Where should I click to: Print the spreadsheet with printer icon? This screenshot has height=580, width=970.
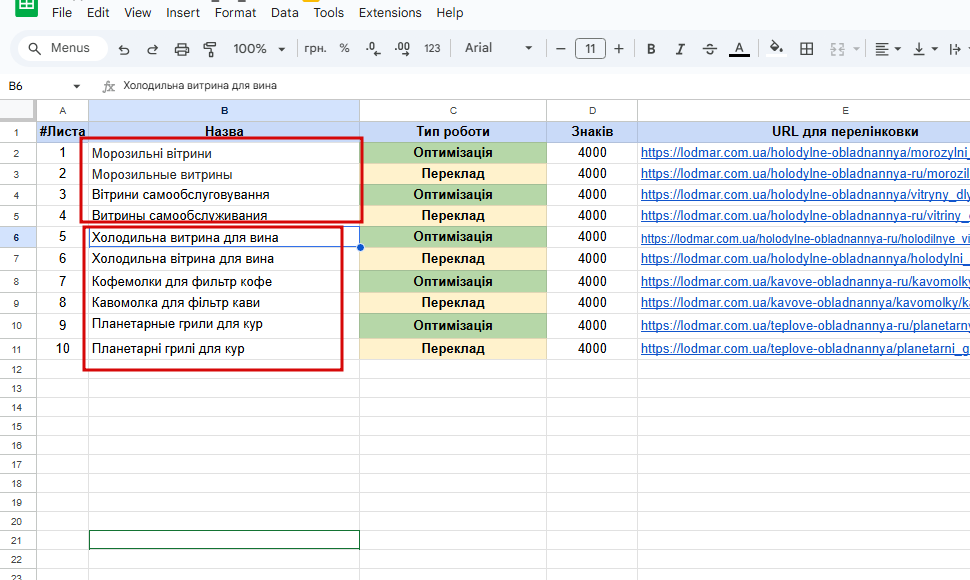click(181, 49)
